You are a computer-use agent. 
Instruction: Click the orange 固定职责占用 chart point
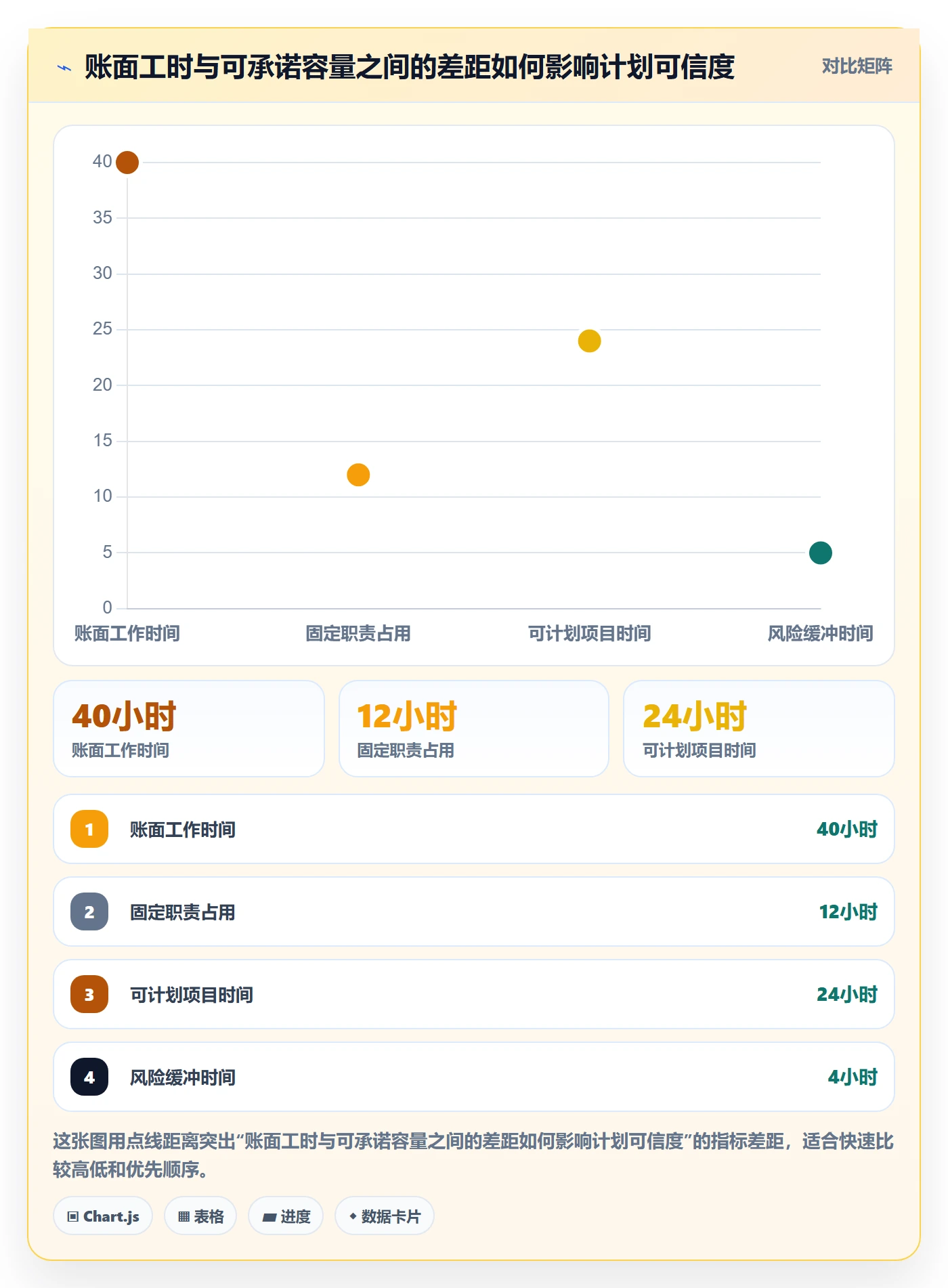pos(358,475)
